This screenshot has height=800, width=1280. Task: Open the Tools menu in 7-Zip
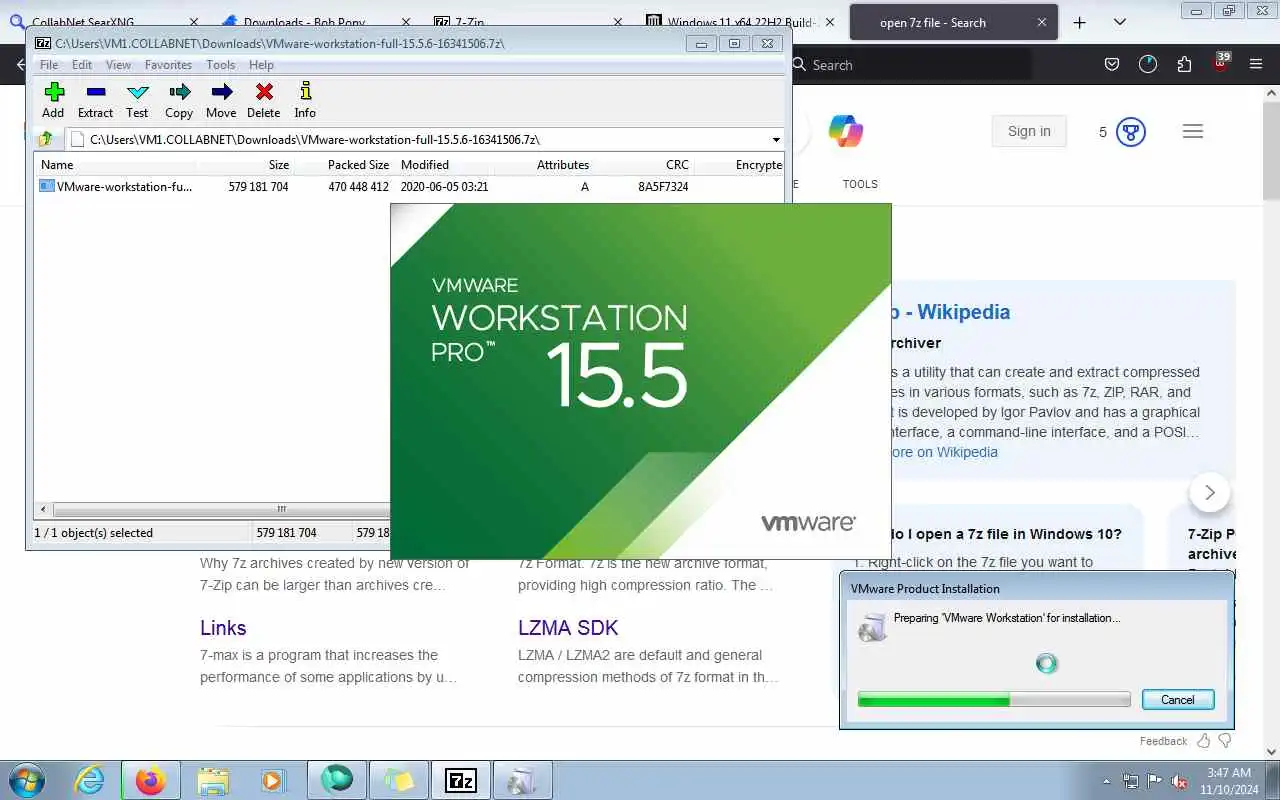click(x=221, y=65)
